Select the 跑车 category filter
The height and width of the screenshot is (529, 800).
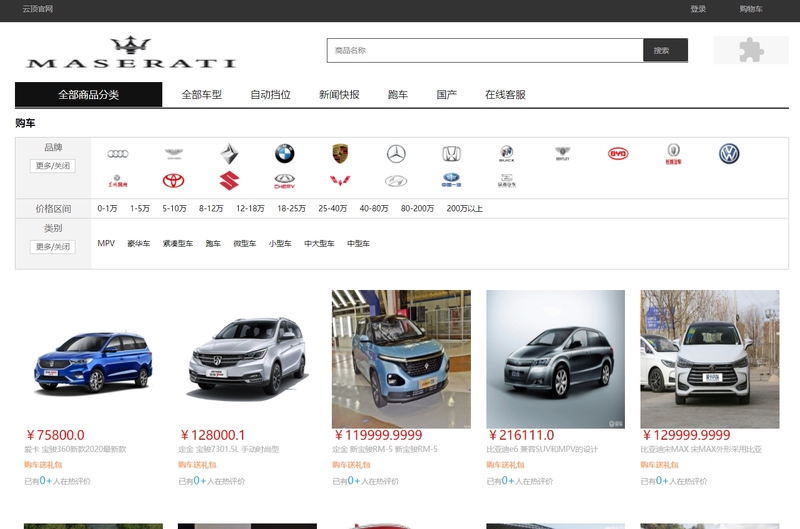(213, 243)
